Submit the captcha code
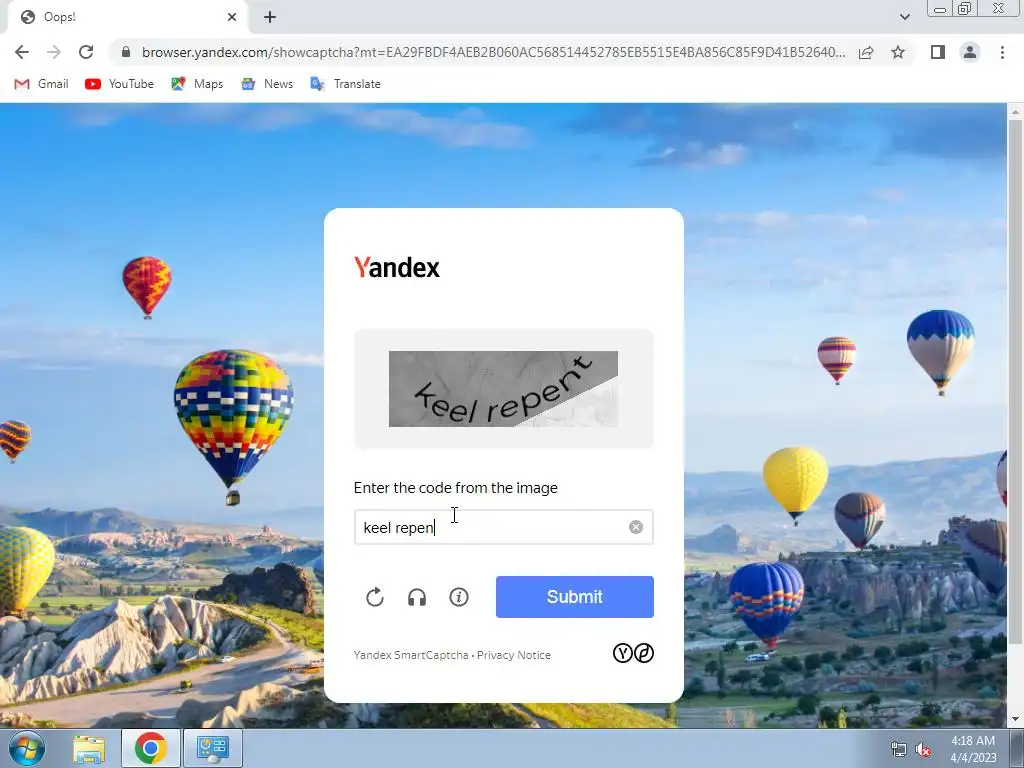1024x768 pixels. tap(575, 597)
